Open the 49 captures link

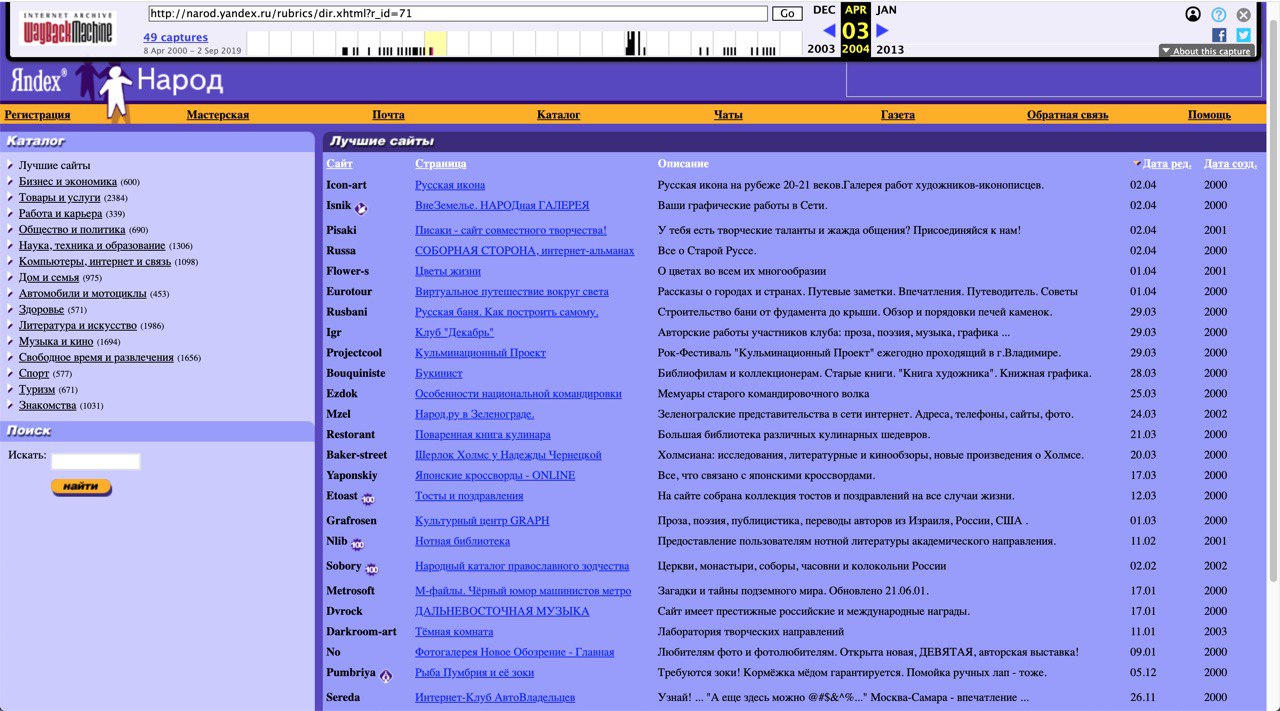[x=176, y=37]
